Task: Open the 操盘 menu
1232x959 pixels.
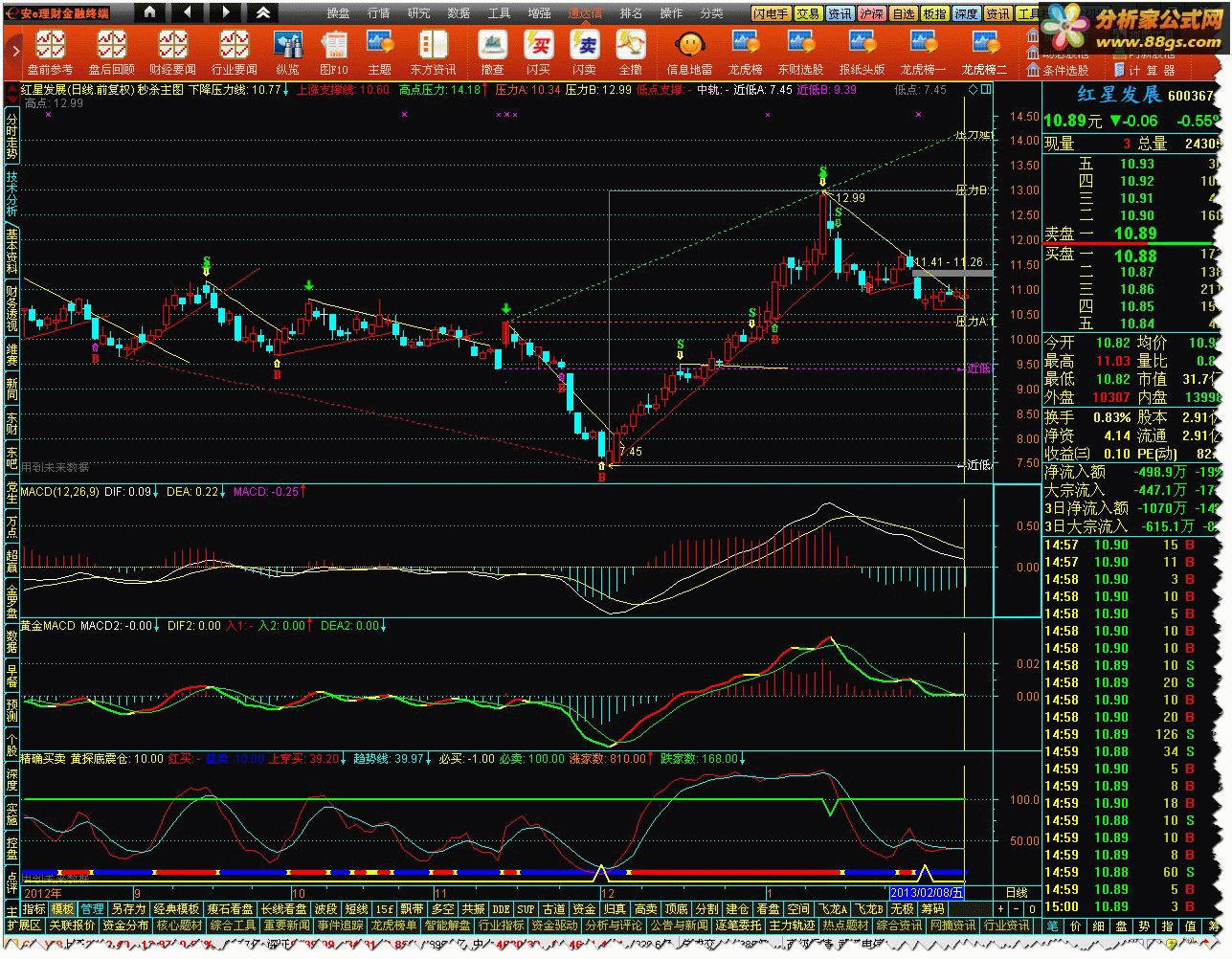Action: coord(338,13)
